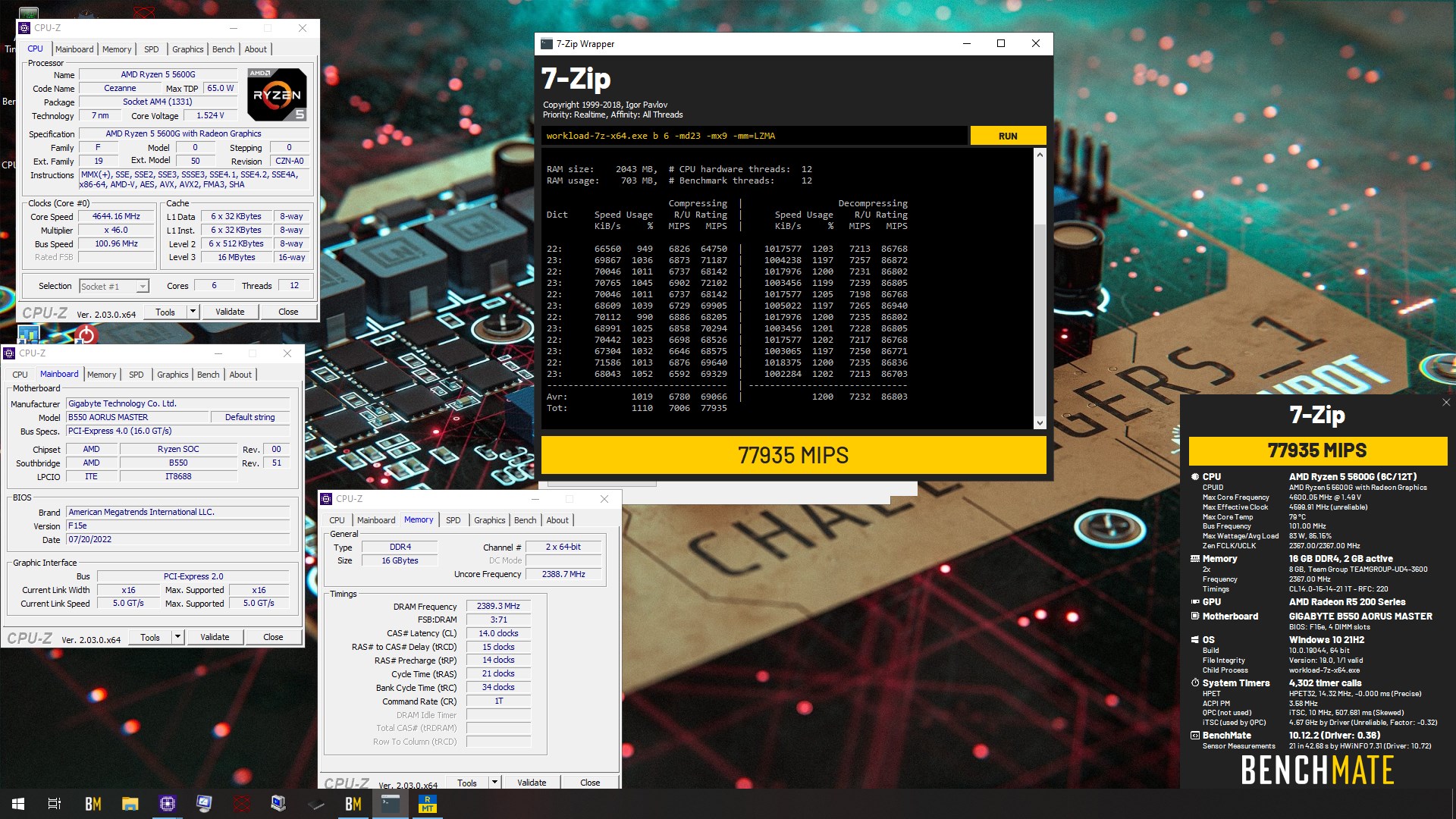Click the blue computer taskbar icon
Viewport: 1456px width, 819px height.
(x=278, y=804)
